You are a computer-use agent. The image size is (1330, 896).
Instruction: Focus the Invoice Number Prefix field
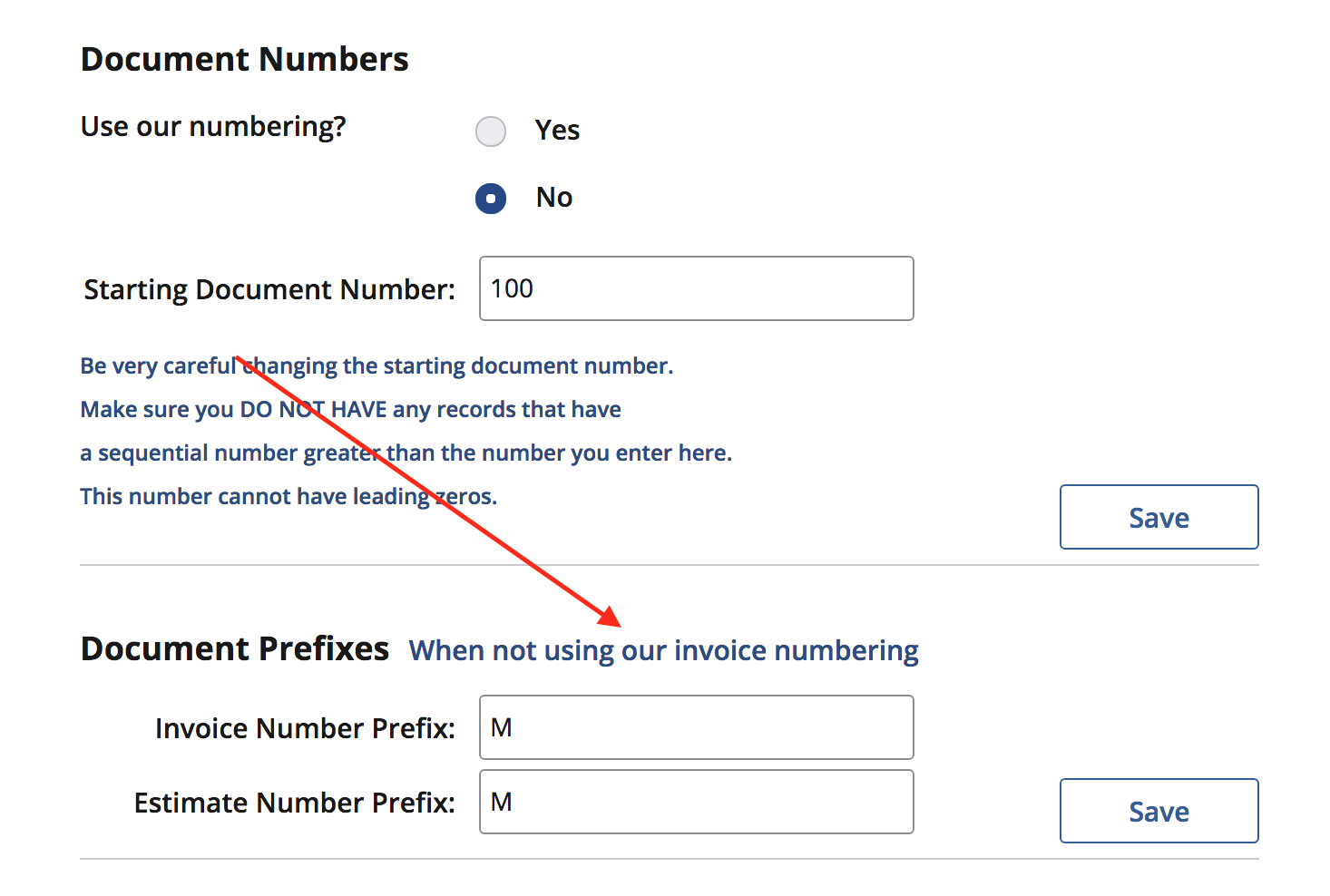[x=696, y=727]
